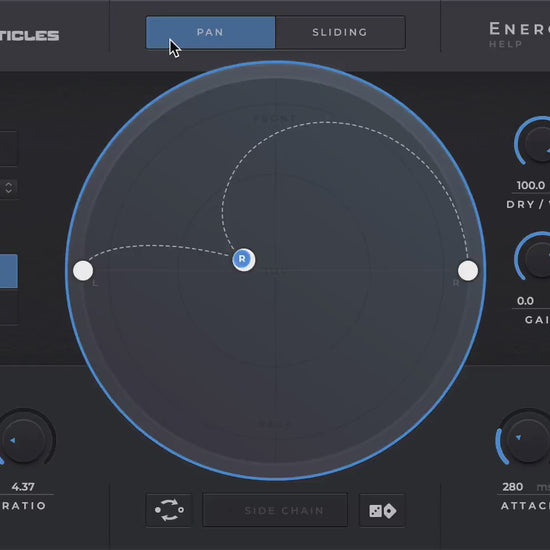Click the dice randomize icon button
The image size is (550, 550).
click(382, 510)
